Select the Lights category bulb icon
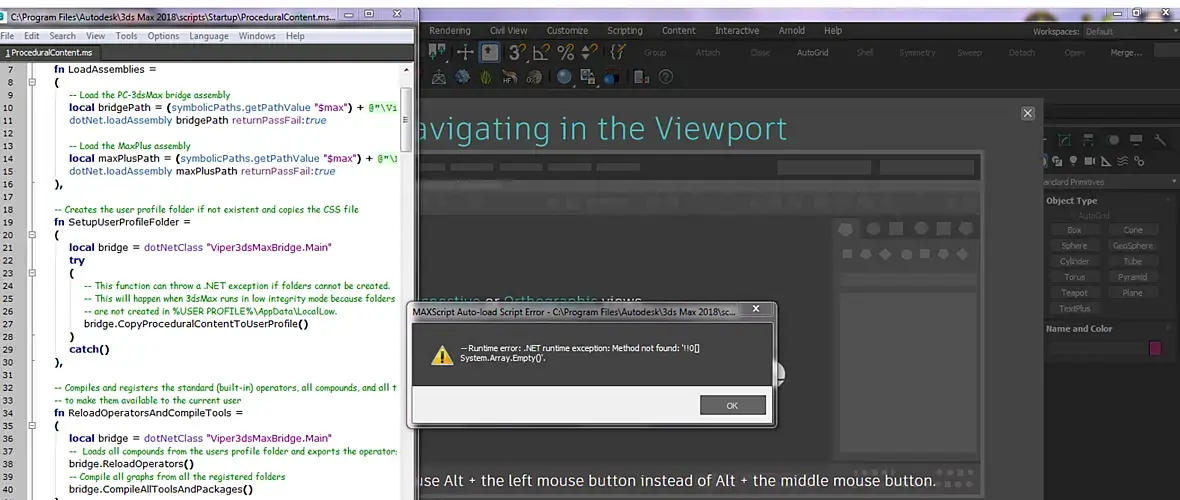This screenshot has height=500, width=1180. click(1073, 161)
